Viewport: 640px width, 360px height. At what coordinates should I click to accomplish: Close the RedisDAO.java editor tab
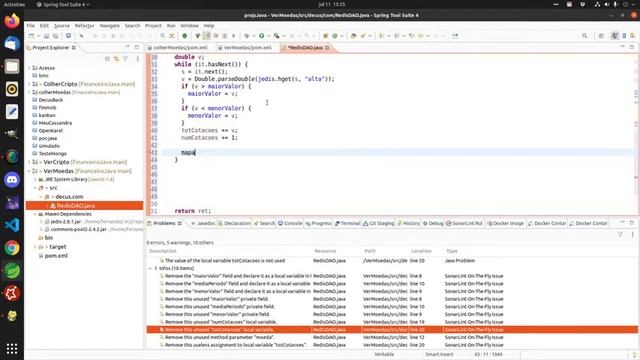pyautogui.click(x=327, y=48)
